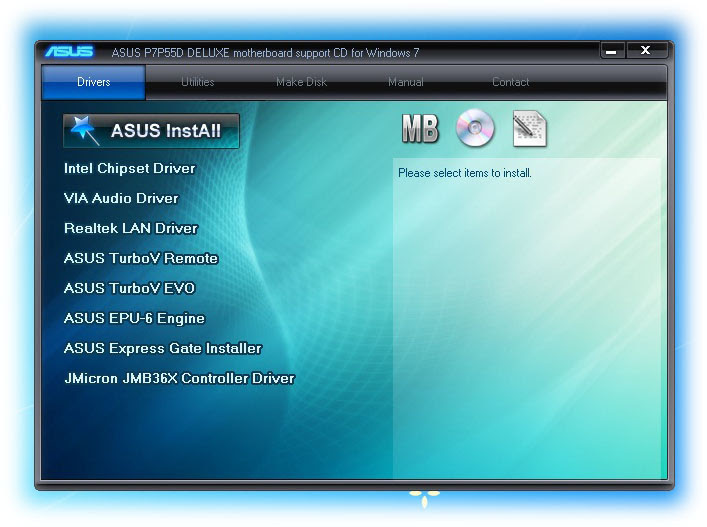Viewport: 707px width, 527px height.
Task: Click the MB motherboard info icon
Action: (x=420, y=128)
